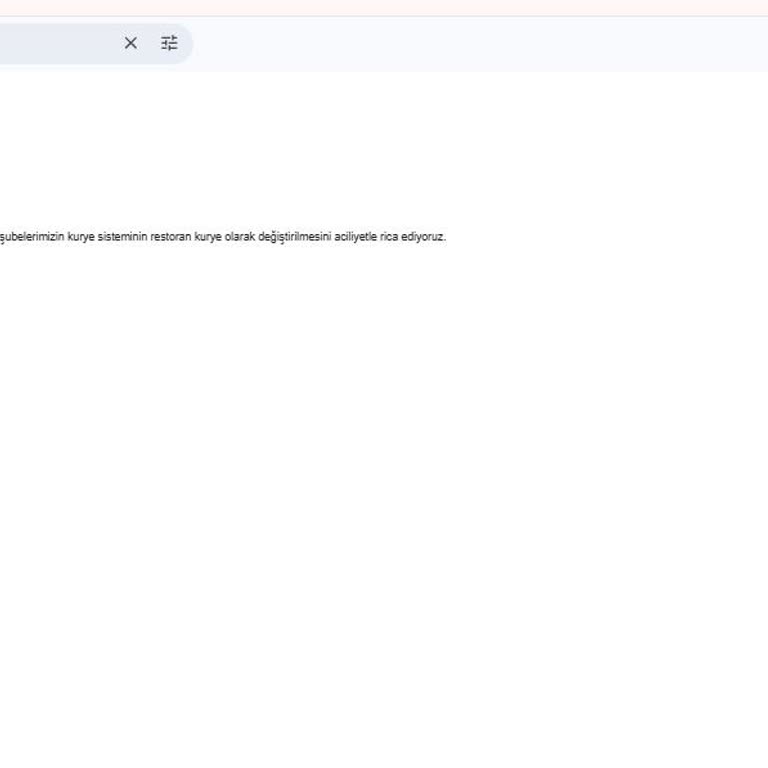Image resolution: width=768 pixels, height=768 pixels.
Task: Click the blank area right of "ediyoruz."
Action: pyautogui.click(x=600, y=237)
